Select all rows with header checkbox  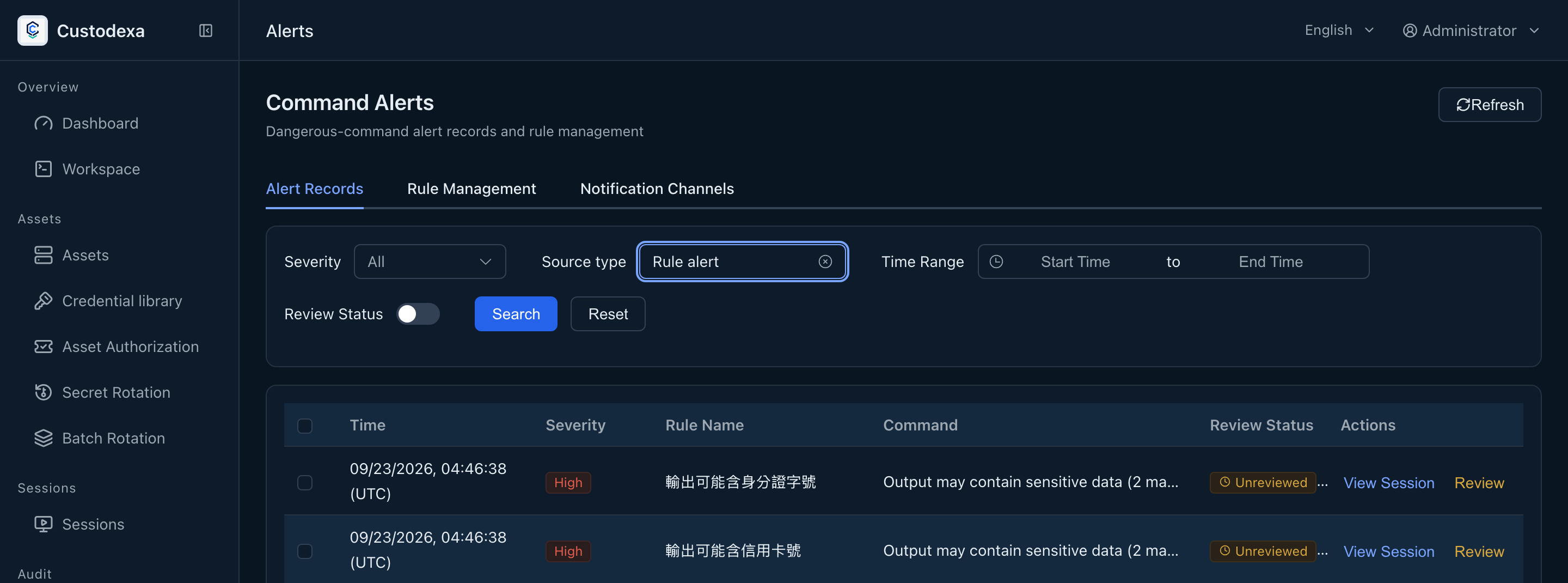305,425
